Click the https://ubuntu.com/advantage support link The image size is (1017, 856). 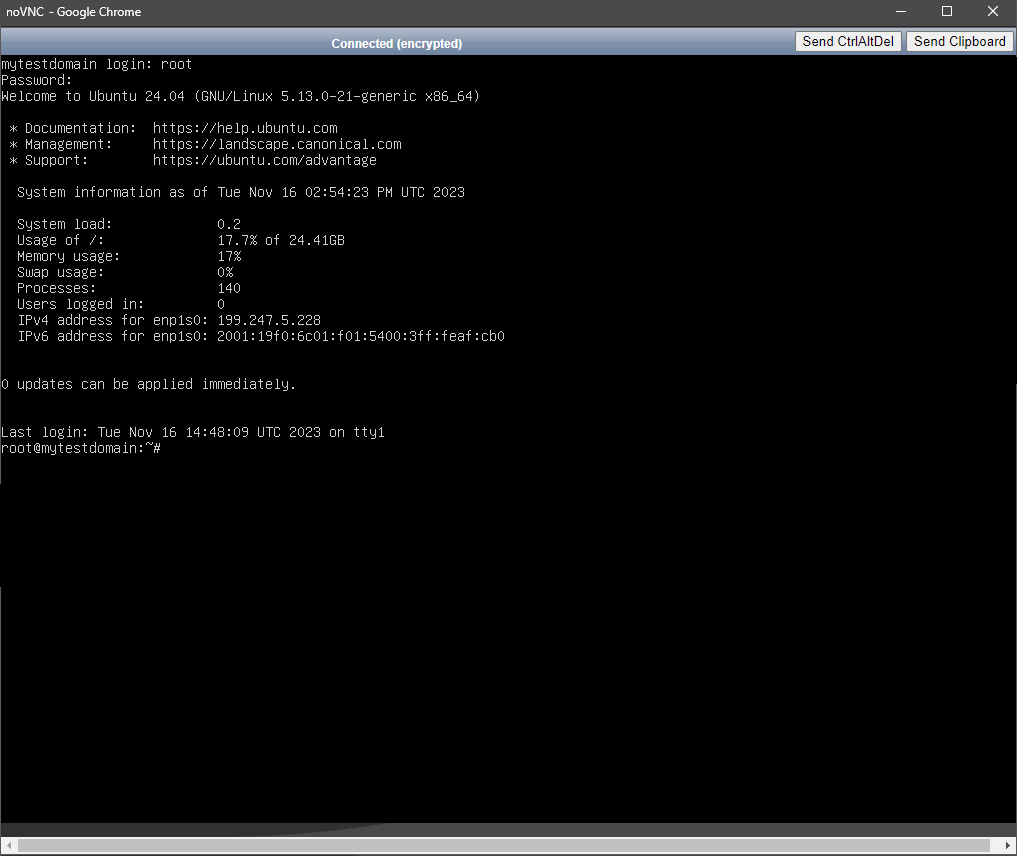click(265, 160)
